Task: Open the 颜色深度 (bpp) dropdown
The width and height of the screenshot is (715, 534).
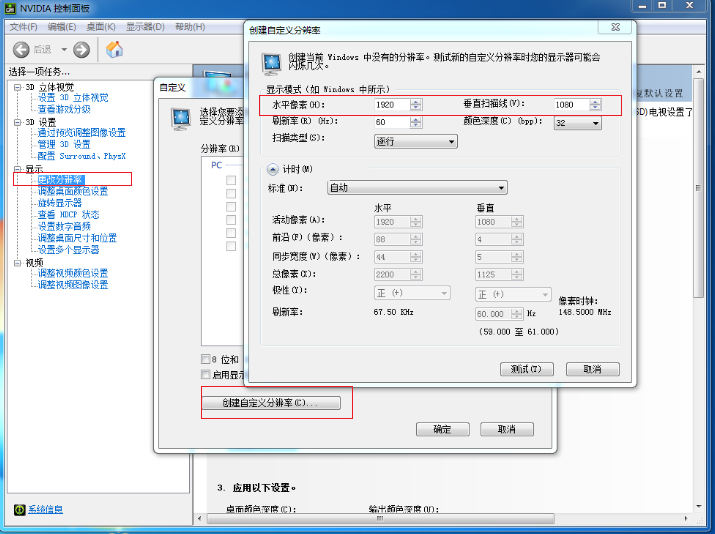Action: pos(577,123)
